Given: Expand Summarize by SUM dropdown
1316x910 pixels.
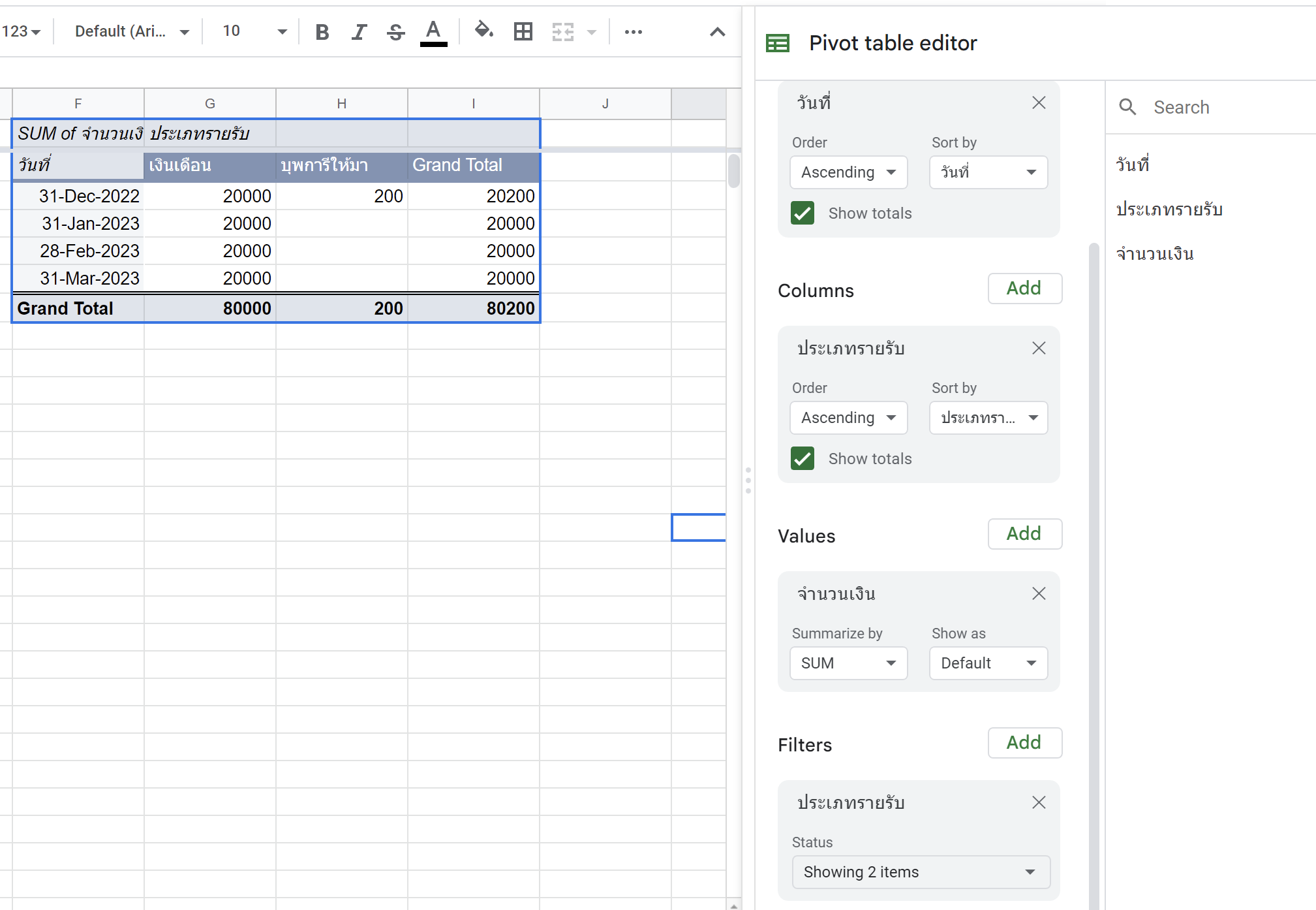Looking at the screenshot, I should tap(846, 662).
